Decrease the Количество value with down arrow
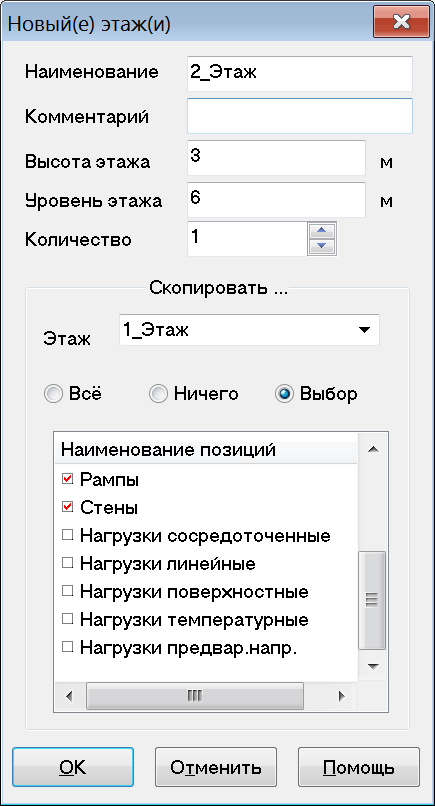 322,246
